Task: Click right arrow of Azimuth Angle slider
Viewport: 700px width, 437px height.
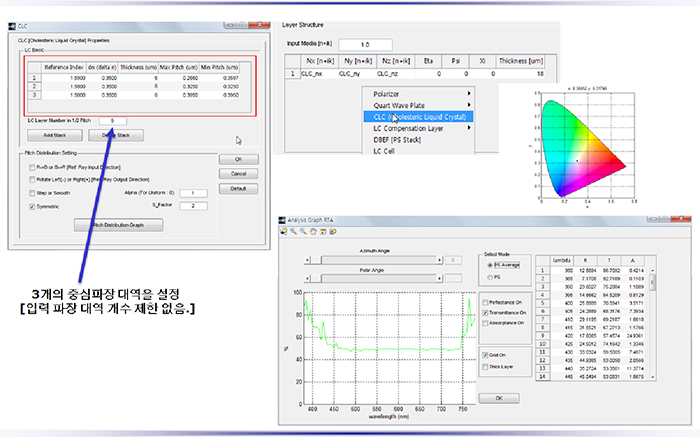Action: (439, 258)
